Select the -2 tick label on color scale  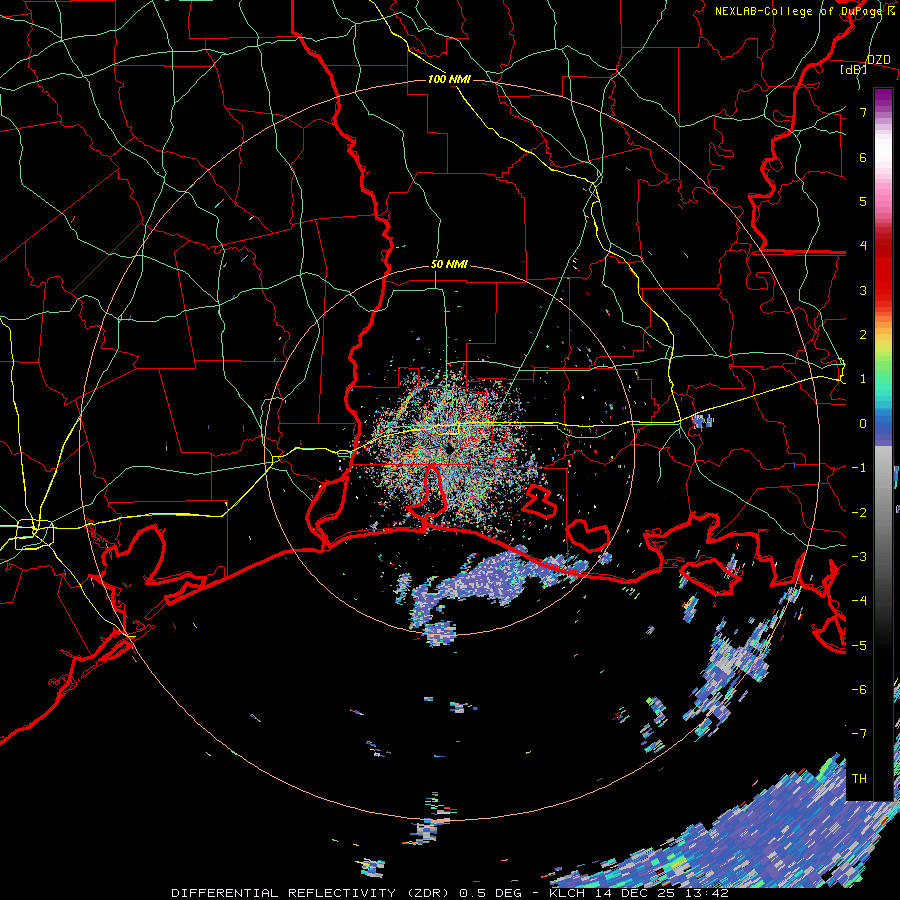[859, 512]
